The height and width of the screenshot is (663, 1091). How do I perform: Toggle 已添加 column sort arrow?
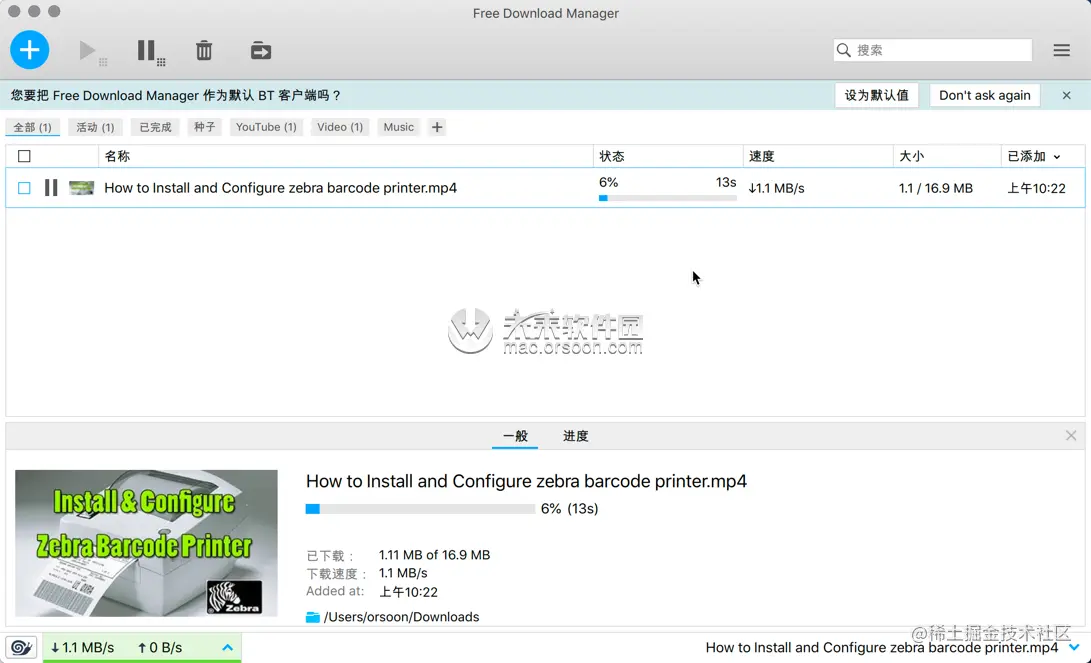[x=1057, y=157]
